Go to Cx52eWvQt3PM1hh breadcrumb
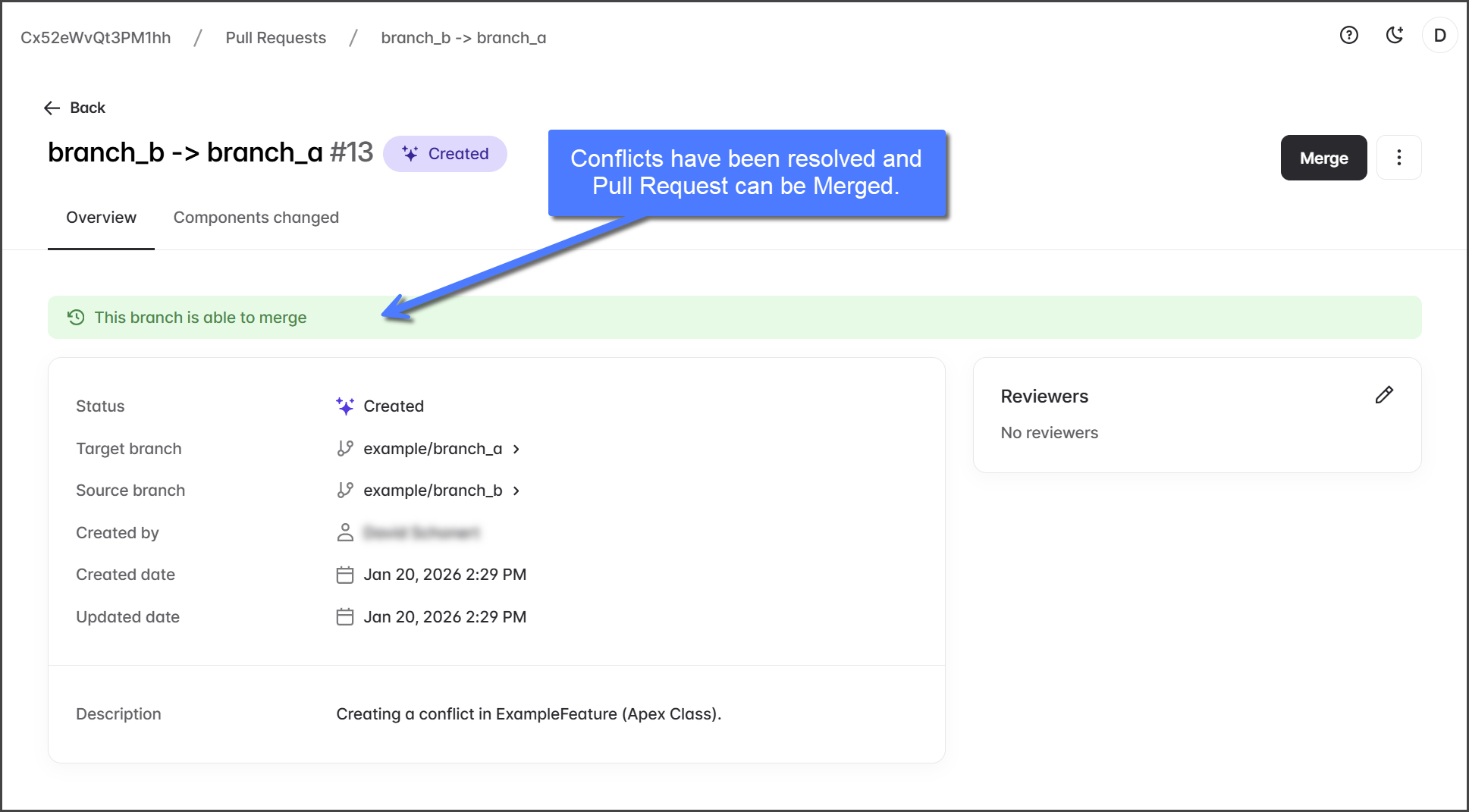The height and width of the screenshot is (812, 1469). (x=96, y=38)
